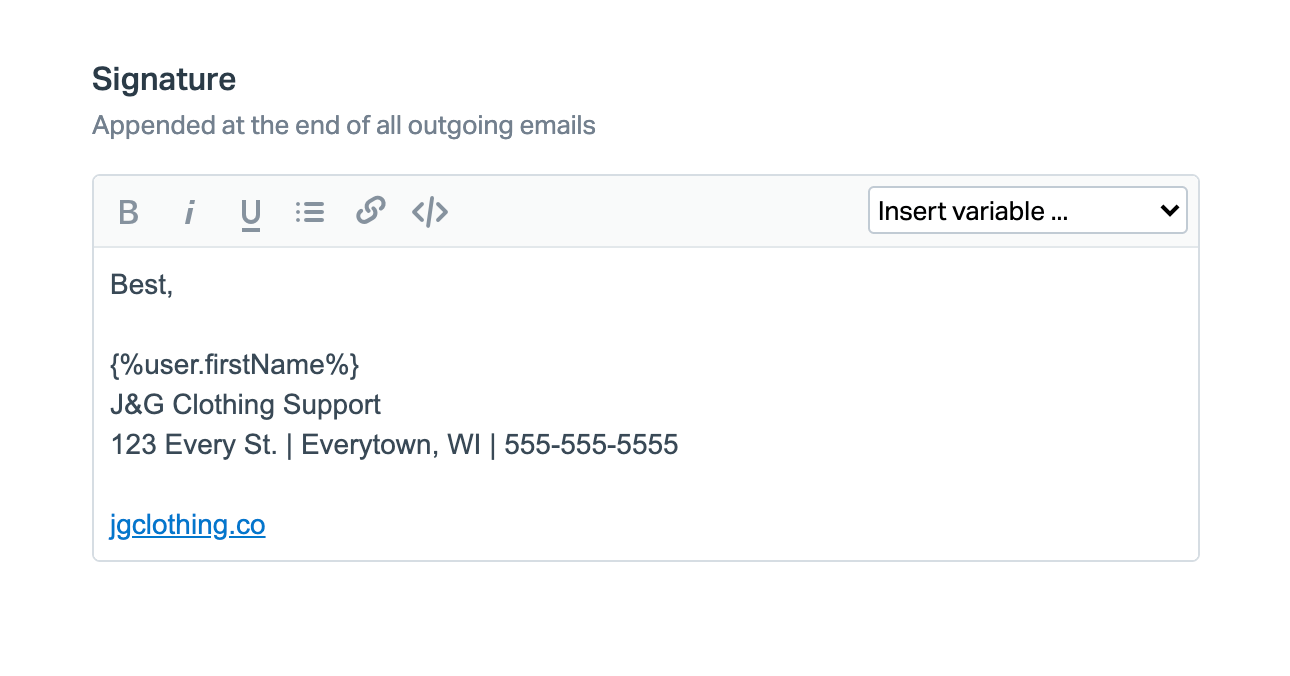Screen dimensions: 1290x676
Task: Click the underline formatting button
Action: (x=250, y=212)
